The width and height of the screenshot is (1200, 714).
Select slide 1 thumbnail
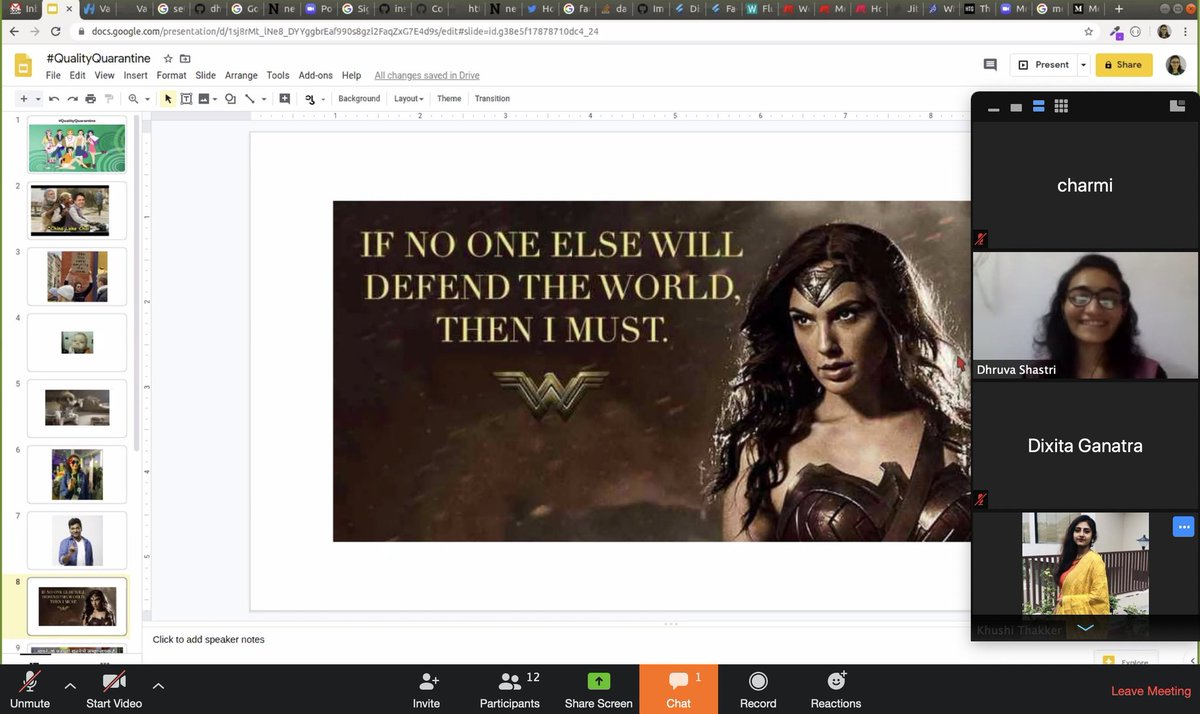pyautogui.click(x=77, y=144)
